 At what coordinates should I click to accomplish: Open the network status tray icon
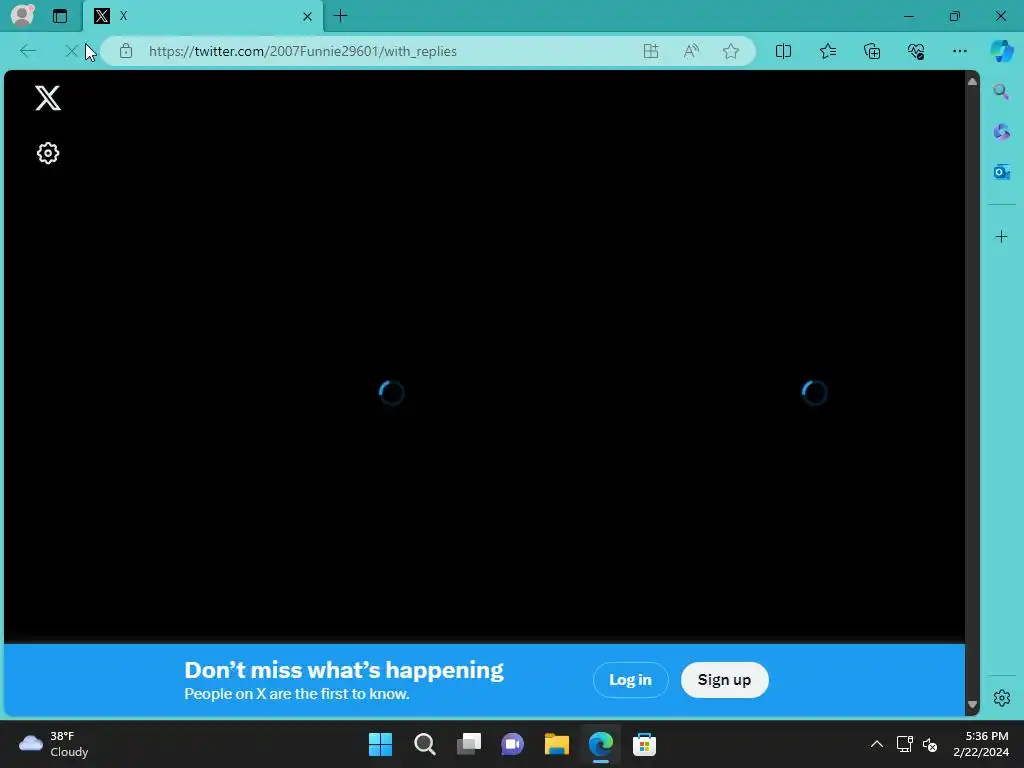[x=904, y=744]
